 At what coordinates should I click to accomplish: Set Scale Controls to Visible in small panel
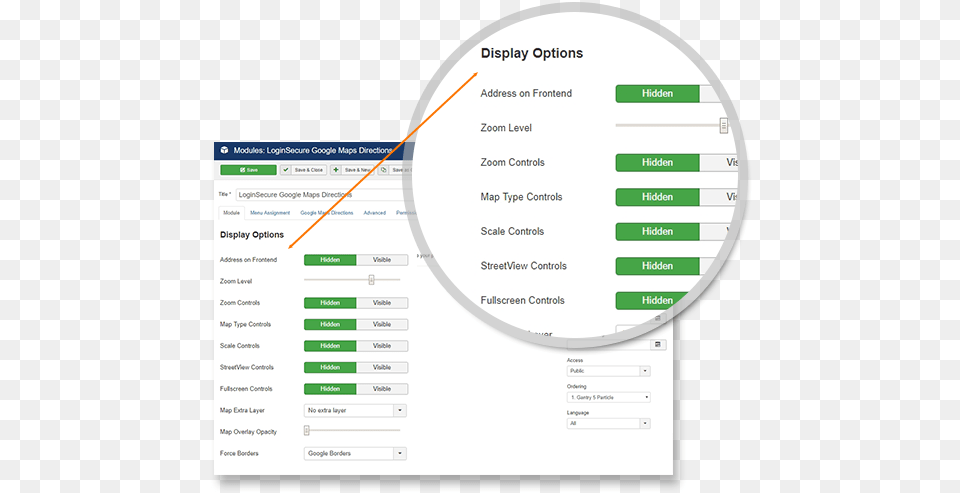(x=382, y=346)
